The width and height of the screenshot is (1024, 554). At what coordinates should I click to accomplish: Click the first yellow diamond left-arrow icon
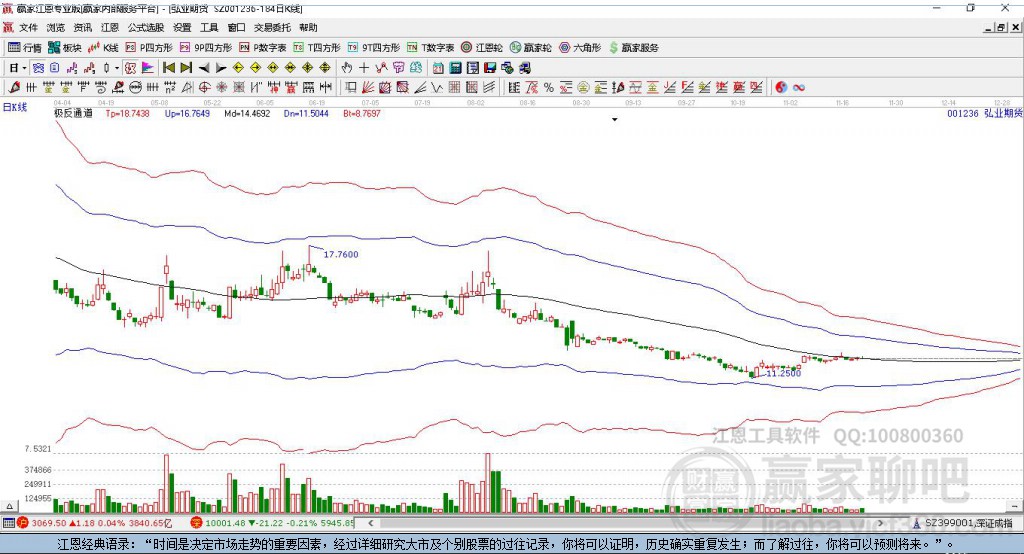pos(238,67)
